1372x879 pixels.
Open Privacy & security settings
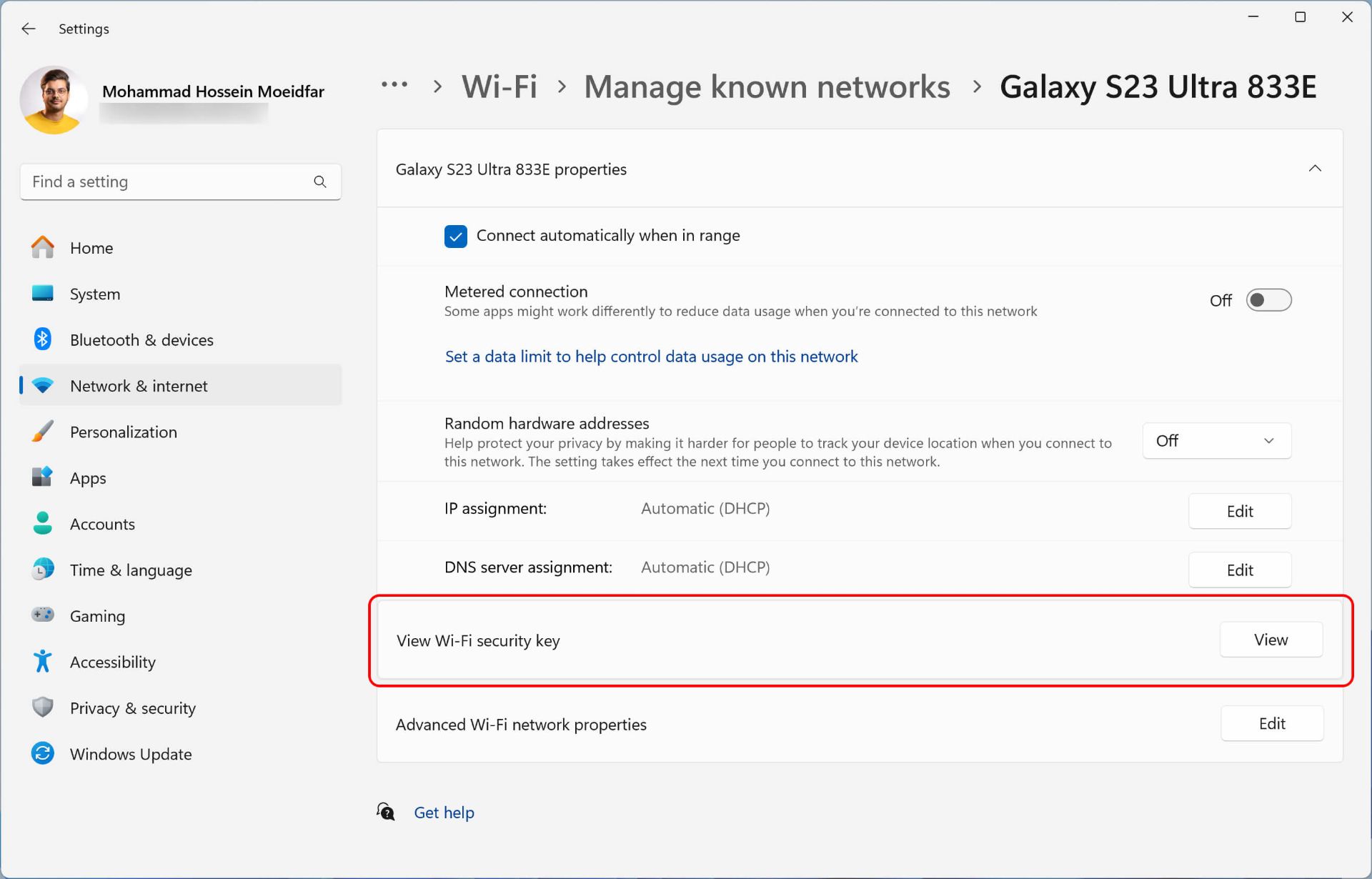pos(180,707)
